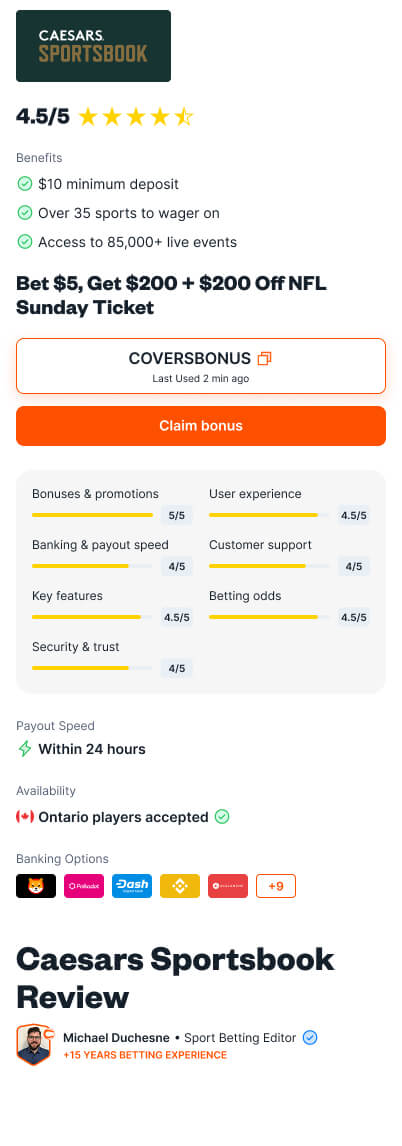Open Michael Duchesne author avatar

click(34, 1044)
